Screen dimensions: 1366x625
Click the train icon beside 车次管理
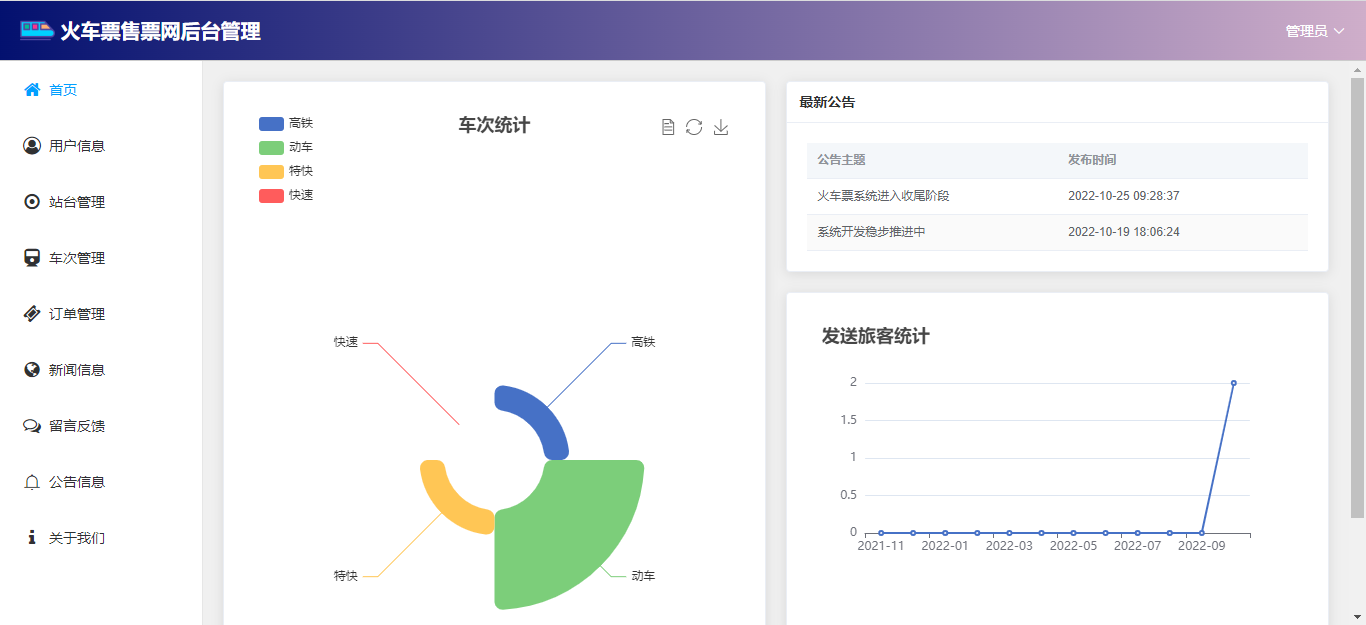(32, 258)
